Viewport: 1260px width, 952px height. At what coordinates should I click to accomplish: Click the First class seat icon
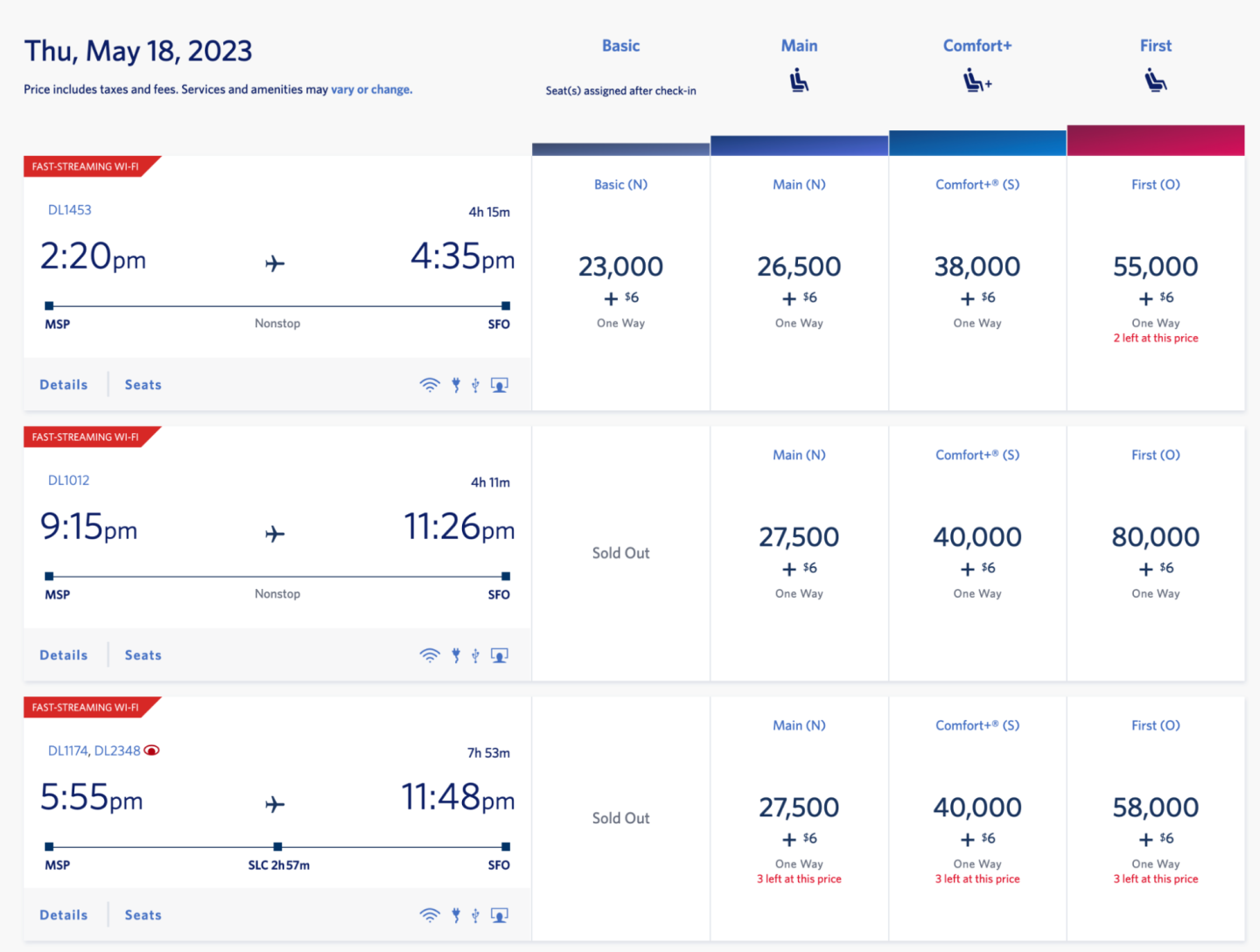[x=1155, y=81]
